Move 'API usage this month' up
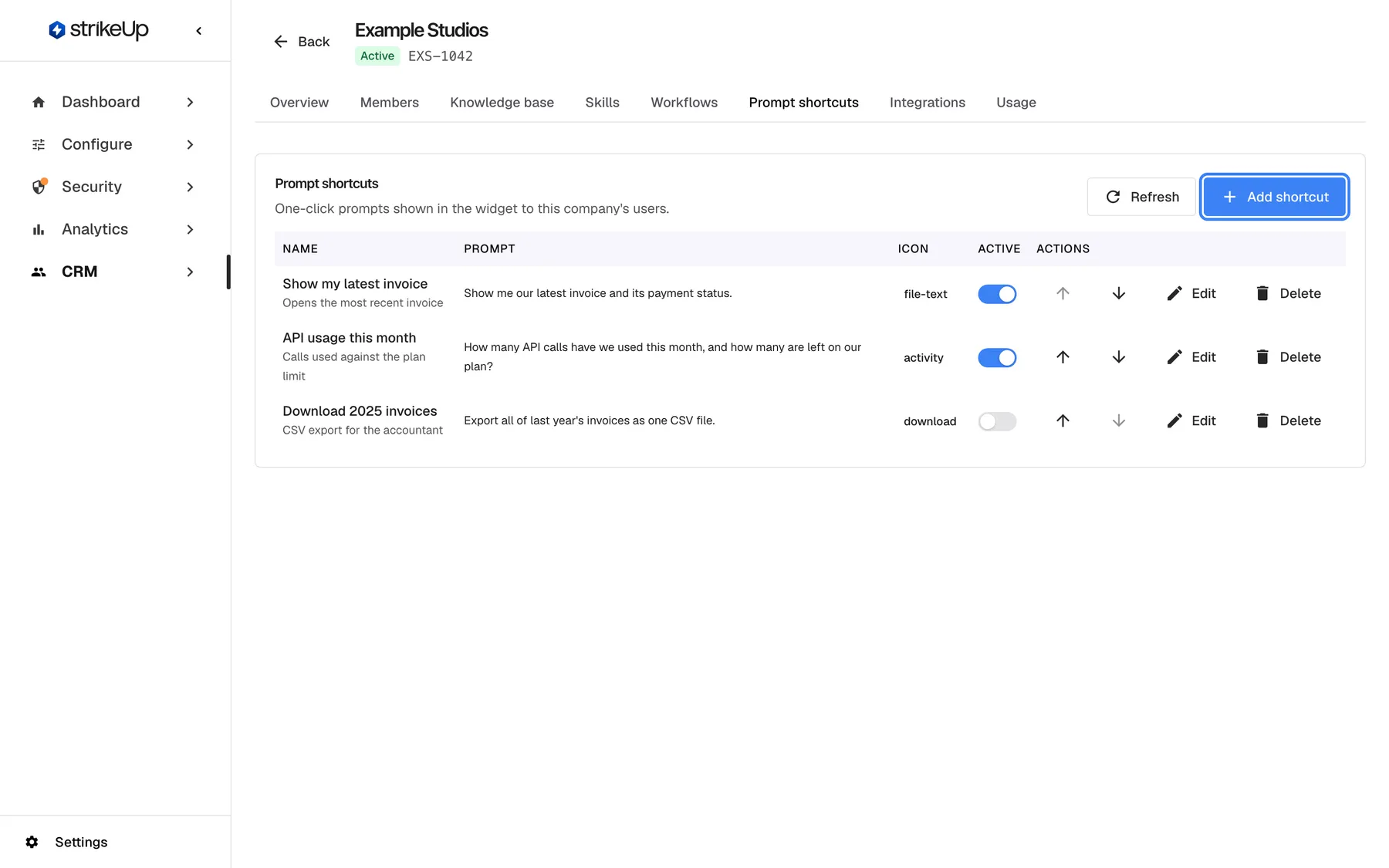 (x=1063, y=357)
